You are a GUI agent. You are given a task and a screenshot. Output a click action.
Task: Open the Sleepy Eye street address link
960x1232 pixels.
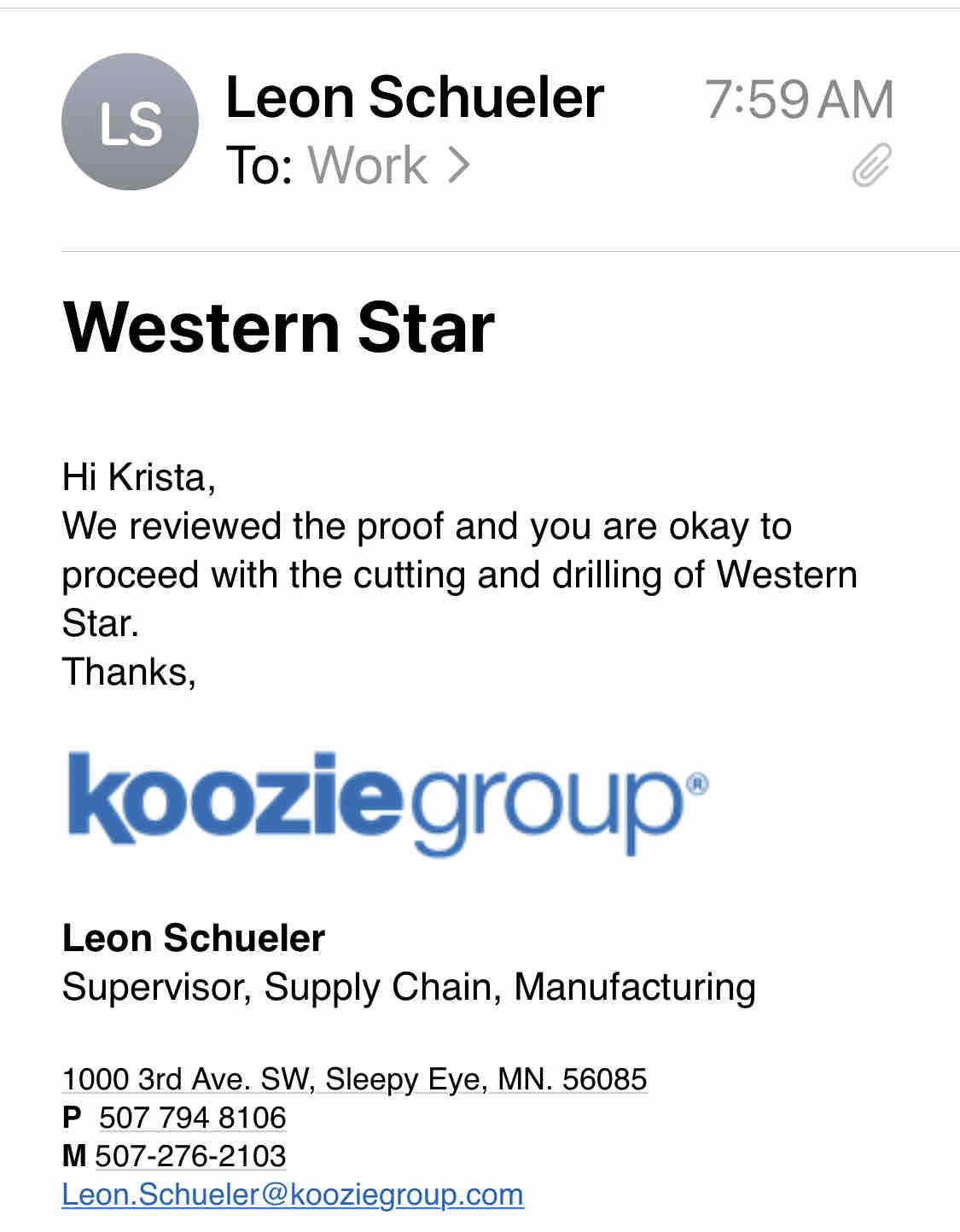(354, 1079)
